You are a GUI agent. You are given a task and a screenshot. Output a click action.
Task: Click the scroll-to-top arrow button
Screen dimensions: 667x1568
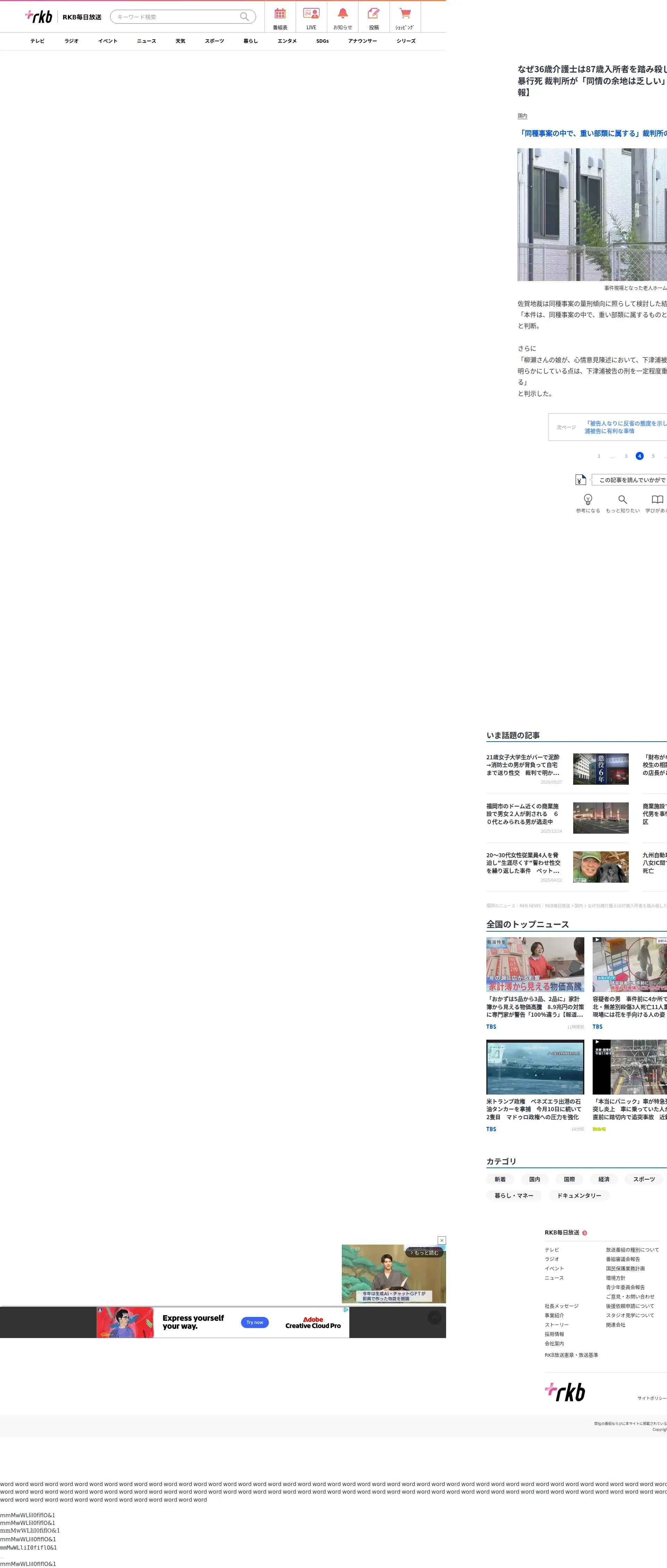[x=434, y=1317]
